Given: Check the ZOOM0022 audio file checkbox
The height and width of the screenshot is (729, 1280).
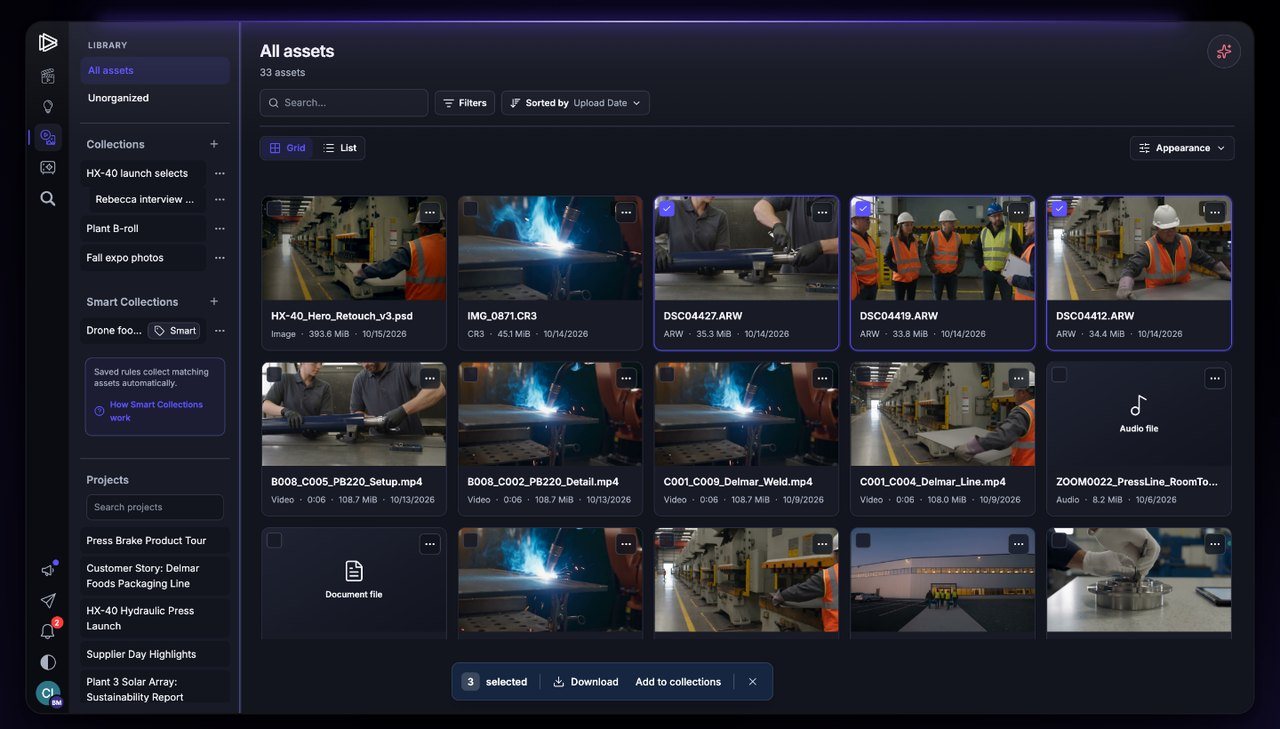Looking at the screenshot, I should pos(1059,374).
